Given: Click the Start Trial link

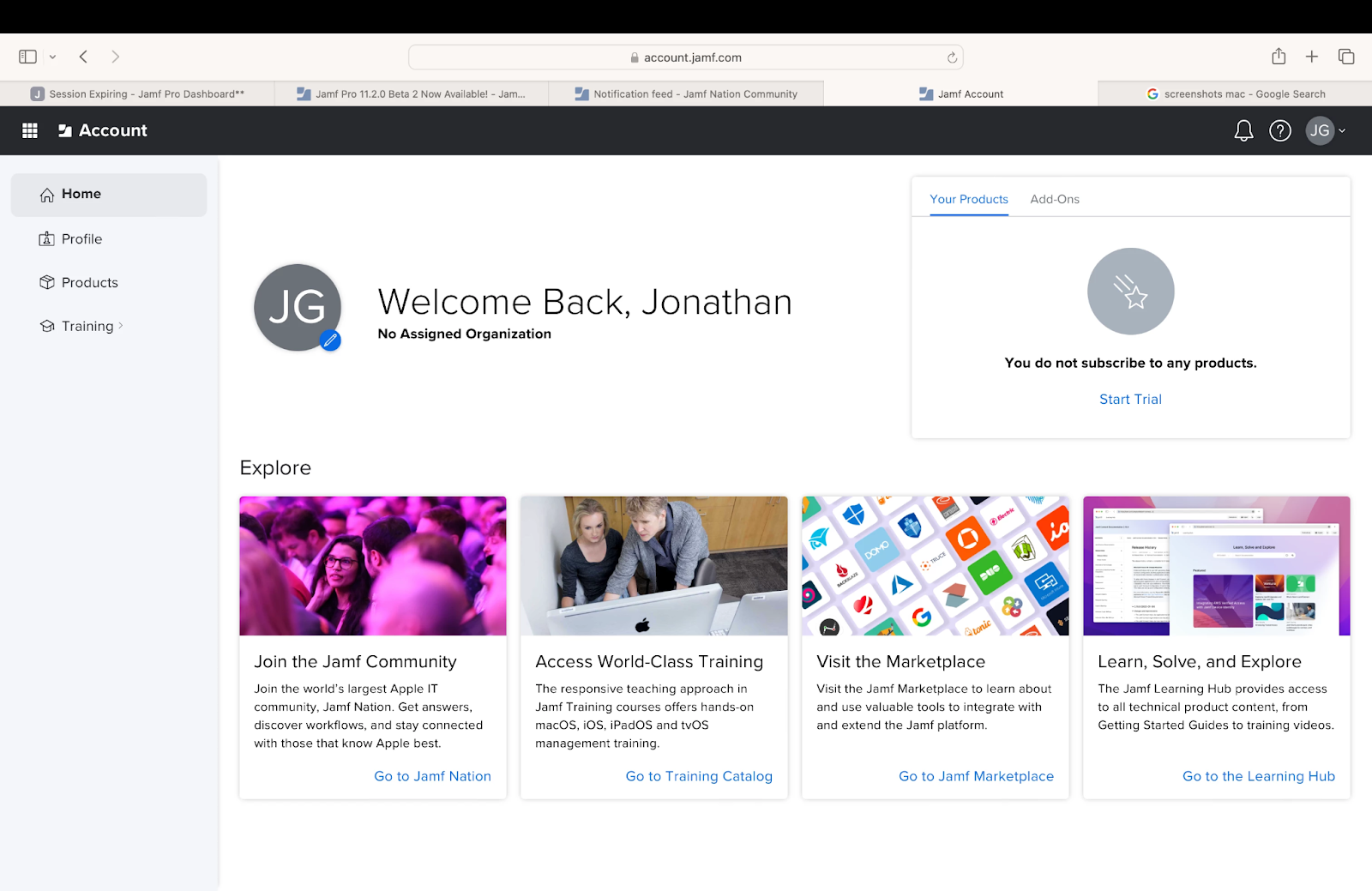Looking at the screenshot, I should (1130, 399).
